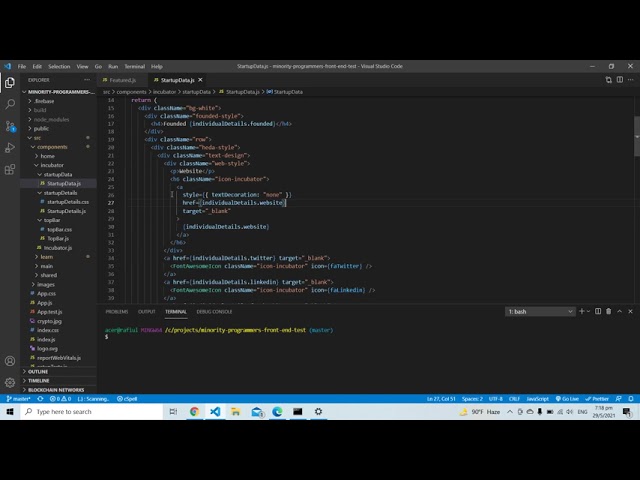Click the startupData breadcrumb segment
The image size is (640, 480).
[x=196, y=92]
